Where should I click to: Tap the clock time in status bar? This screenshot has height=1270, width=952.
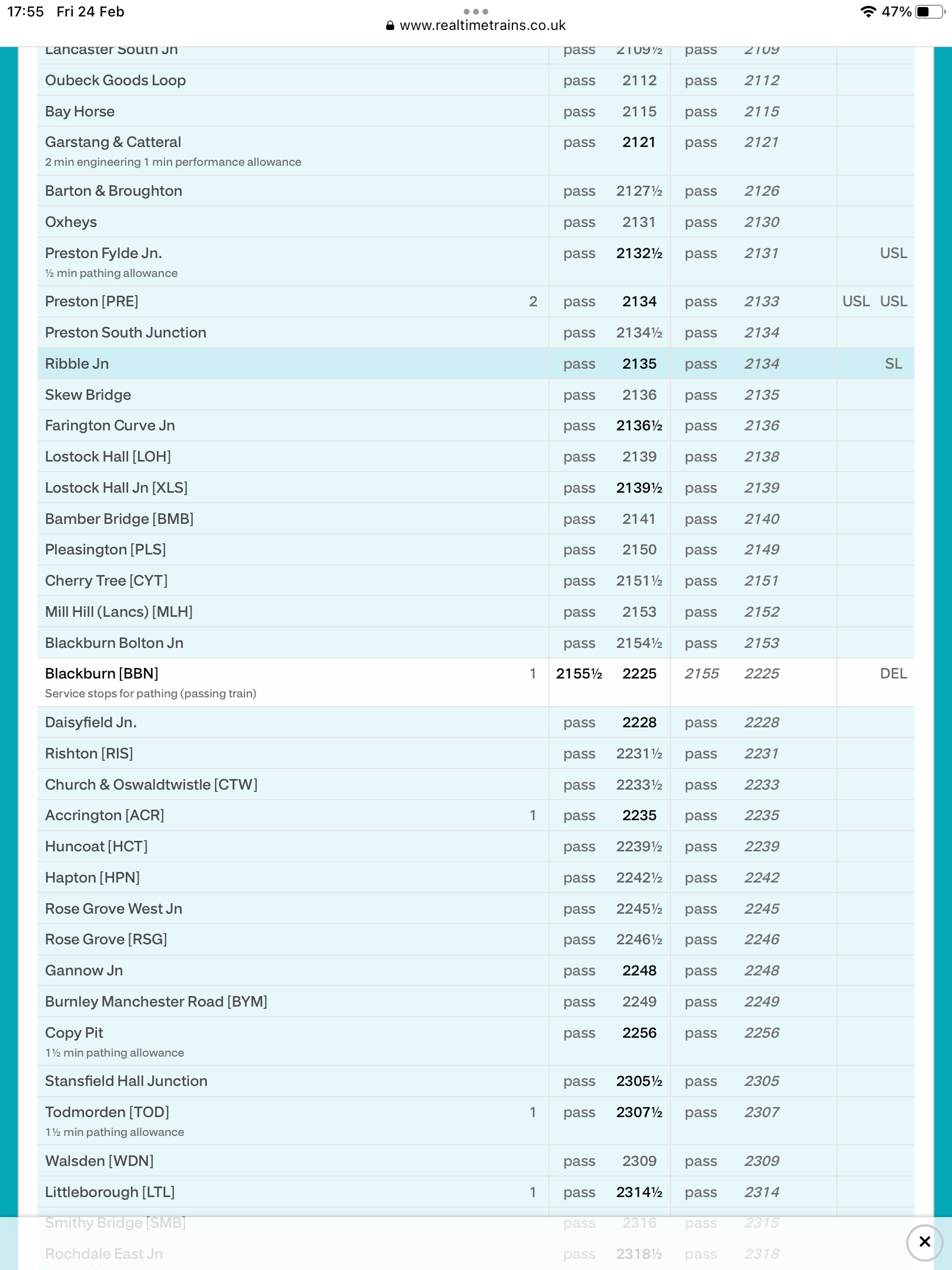pos(25,12)
